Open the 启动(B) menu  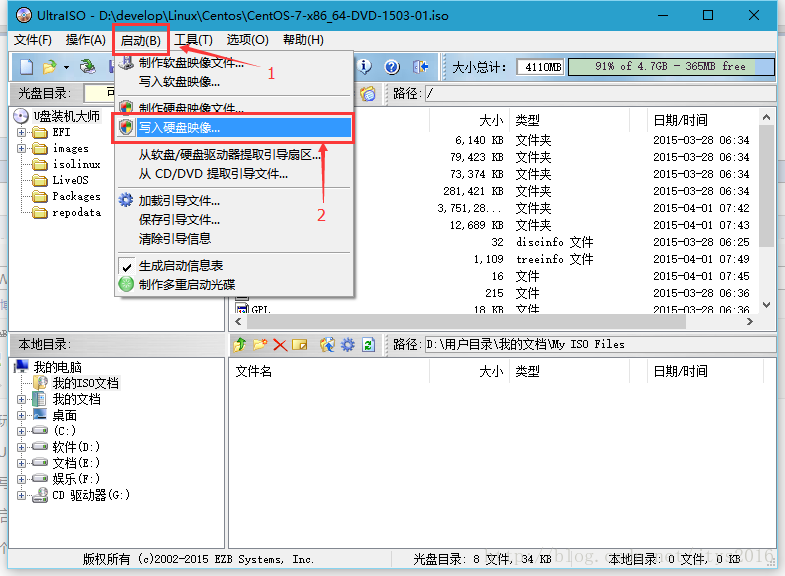click(x=141, y=40)
